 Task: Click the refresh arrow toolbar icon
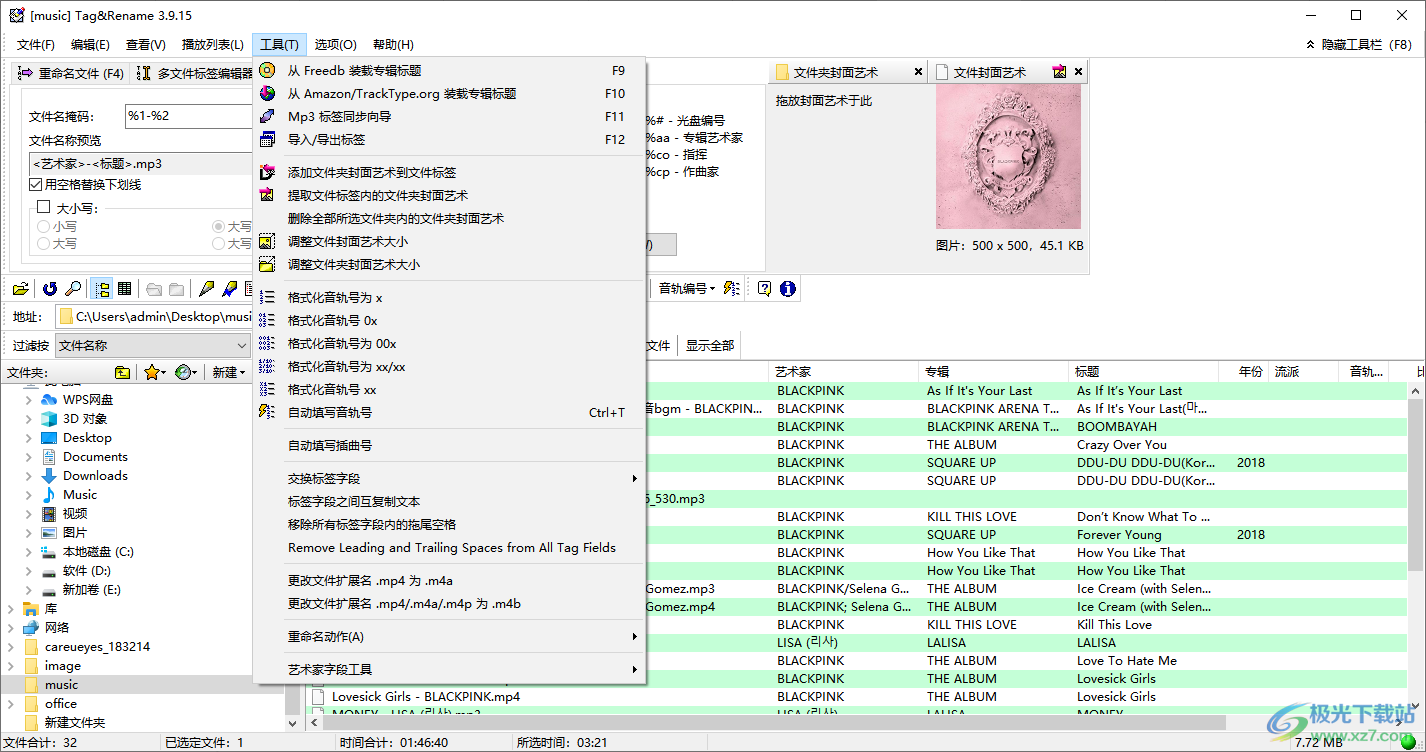point(49,289)
